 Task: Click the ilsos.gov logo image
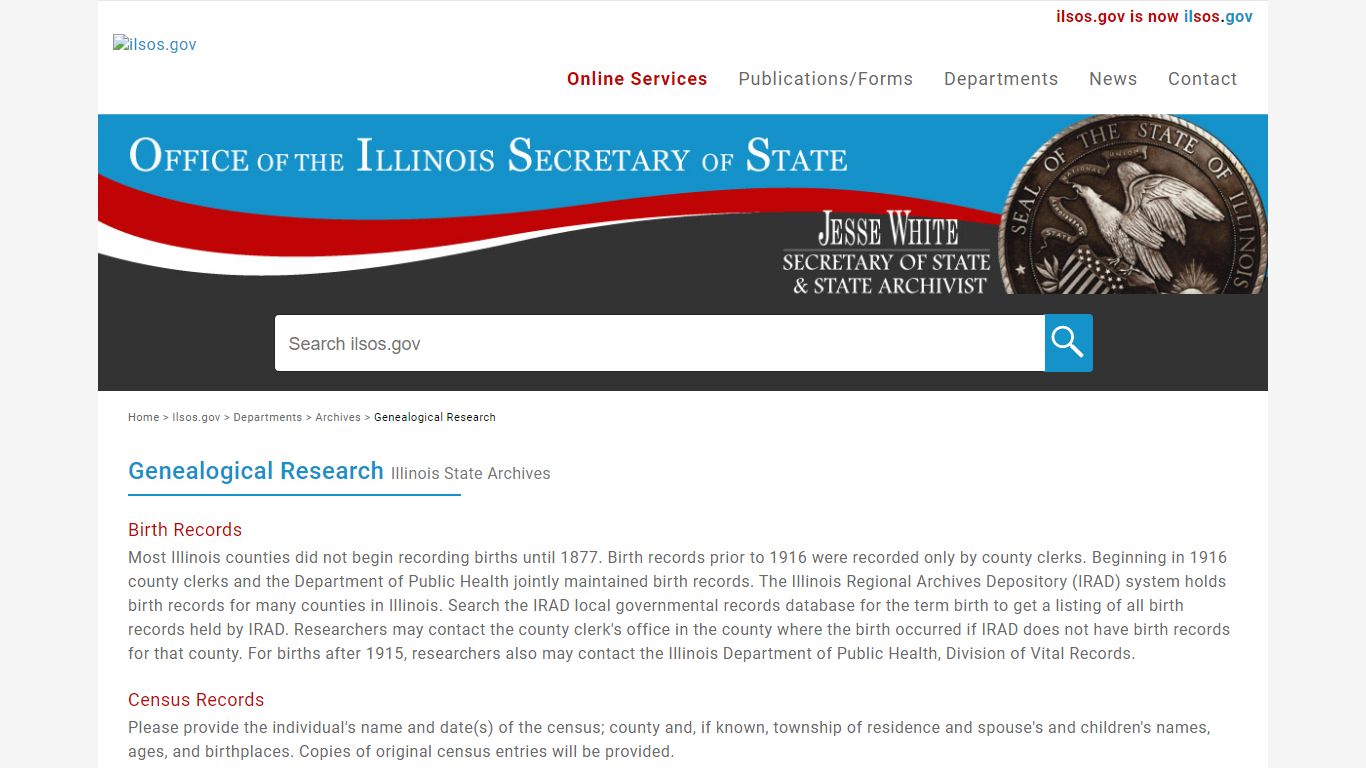tap(155, 44)
